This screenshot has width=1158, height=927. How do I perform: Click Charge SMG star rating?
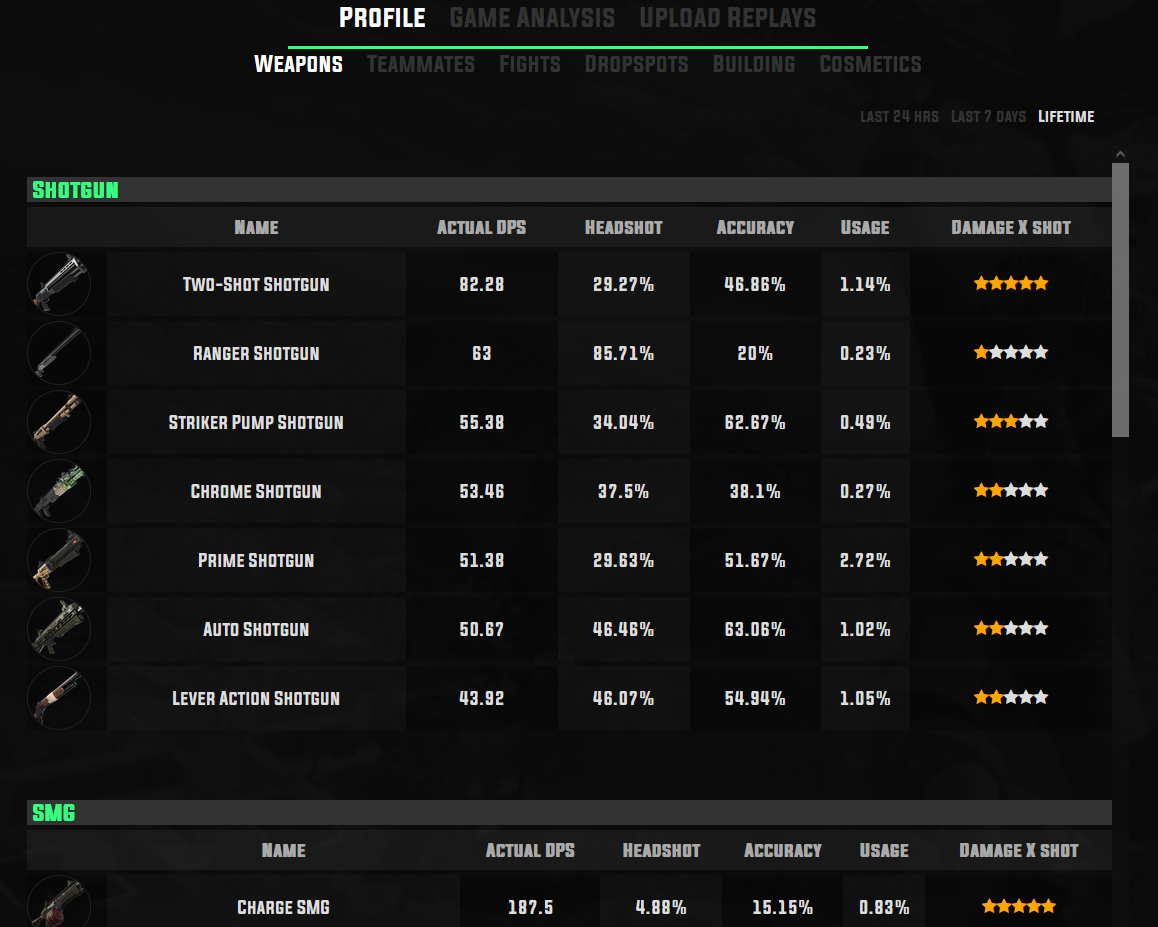click(x=1018, y=906)
